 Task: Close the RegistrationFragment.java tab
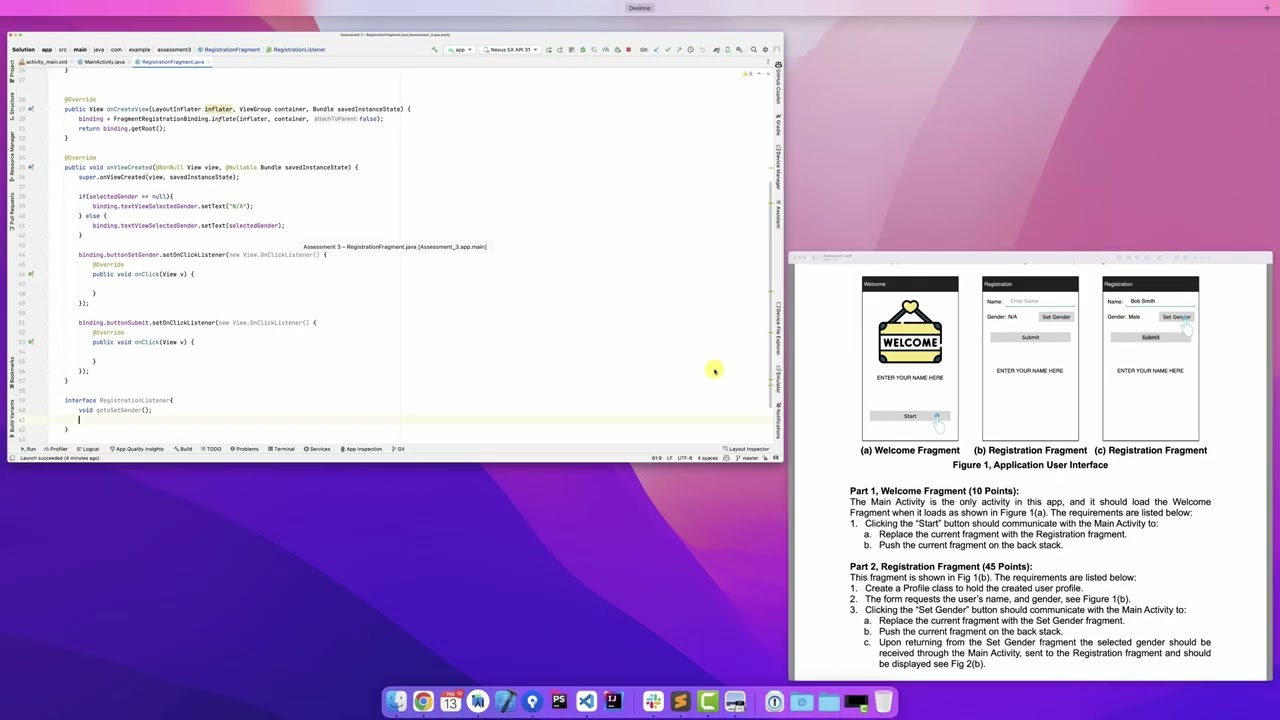pyautogui.click(x=209, y=62)
